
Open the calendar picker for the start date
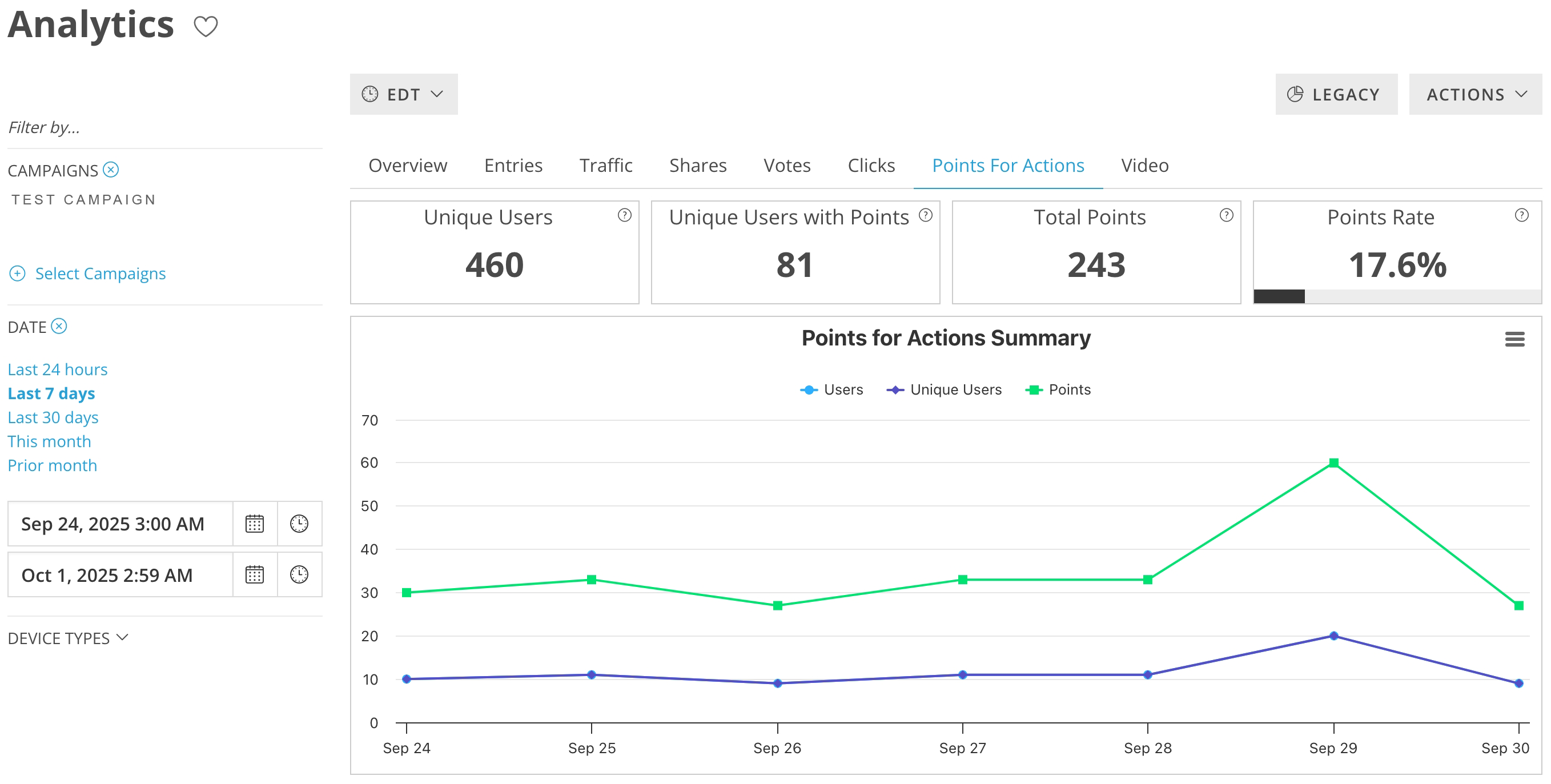pyautogui.click(x=254, y=524)
